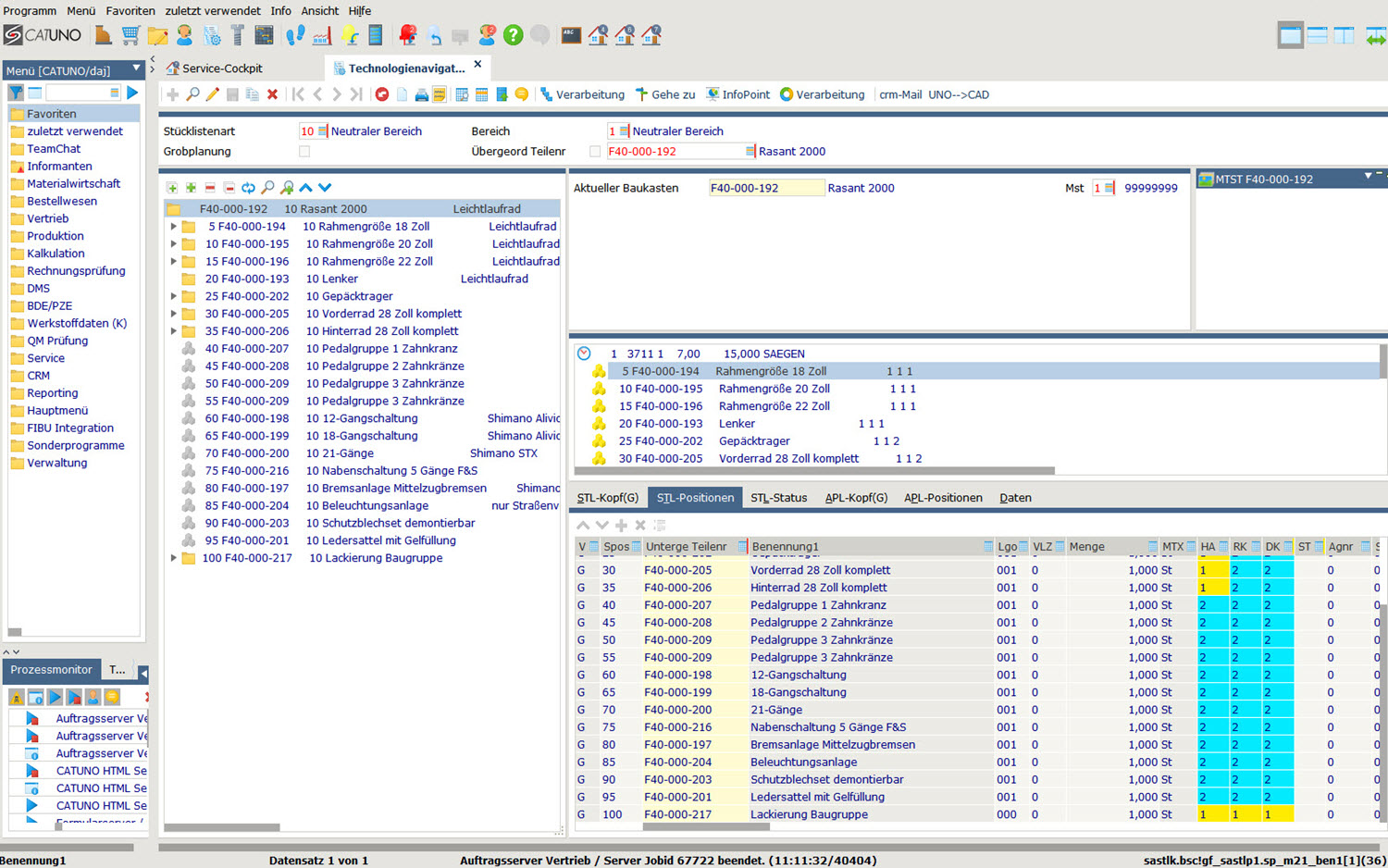Click the red X delete record icon
1388x868 pixels.
click(x=272, y=94)
